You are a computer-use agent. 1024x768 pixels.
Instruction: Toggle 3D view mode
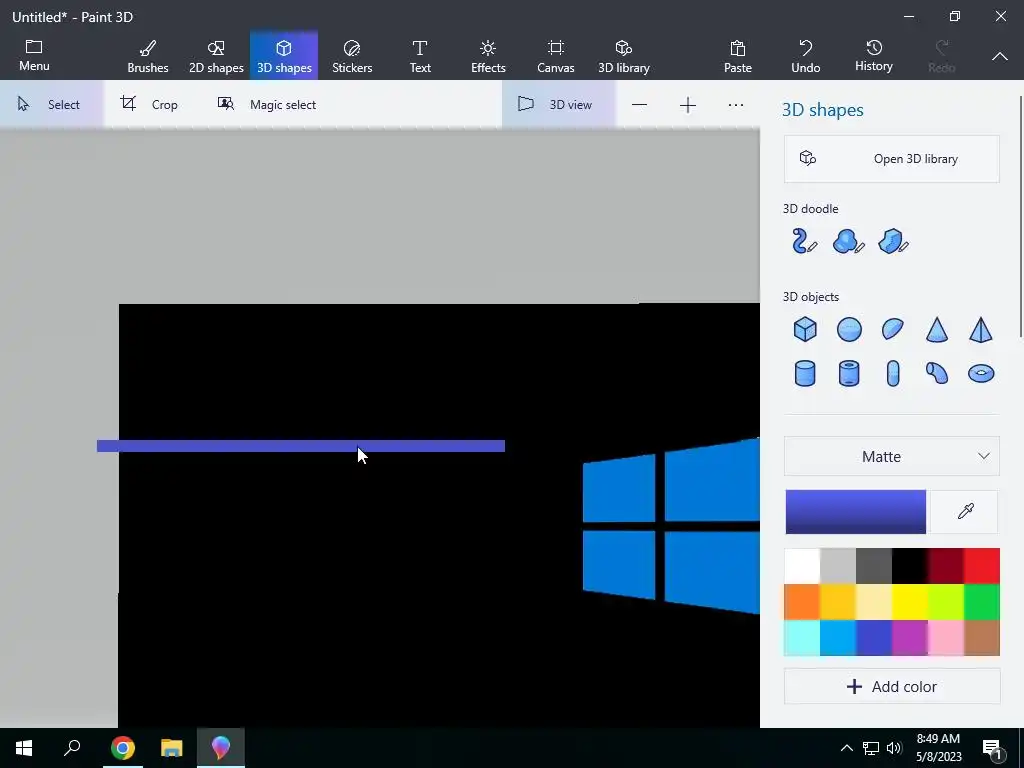pyautogui.click(x=558, y=104)
